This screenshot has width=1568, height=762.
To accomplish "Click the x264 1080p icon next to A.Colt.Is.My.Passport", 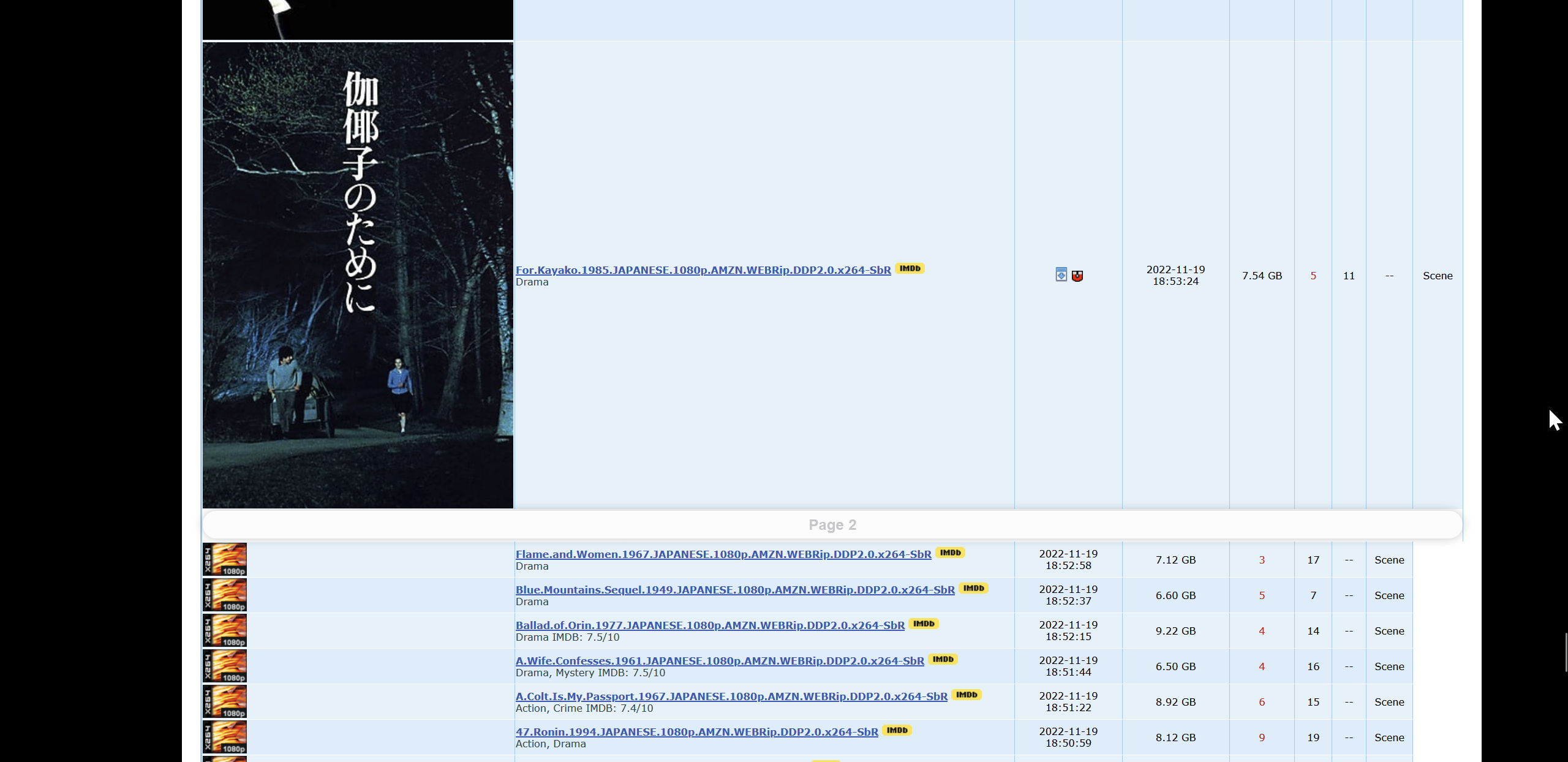I will coord(224,702).
